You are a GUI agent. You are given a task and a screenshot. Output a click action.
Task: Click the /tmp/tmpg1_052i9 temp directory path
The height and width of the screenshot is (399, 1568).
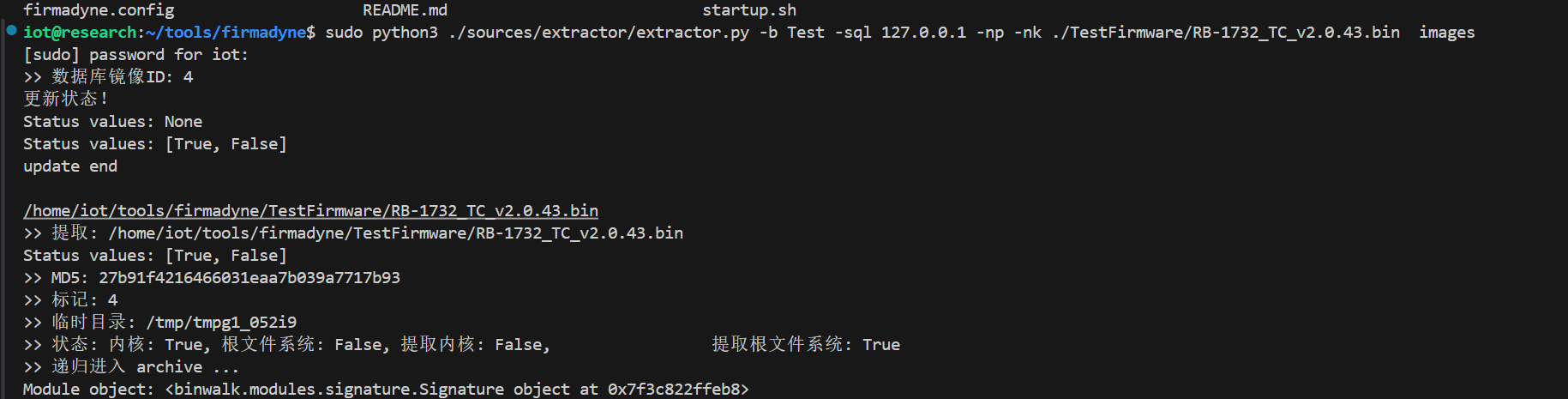(221, 323)
